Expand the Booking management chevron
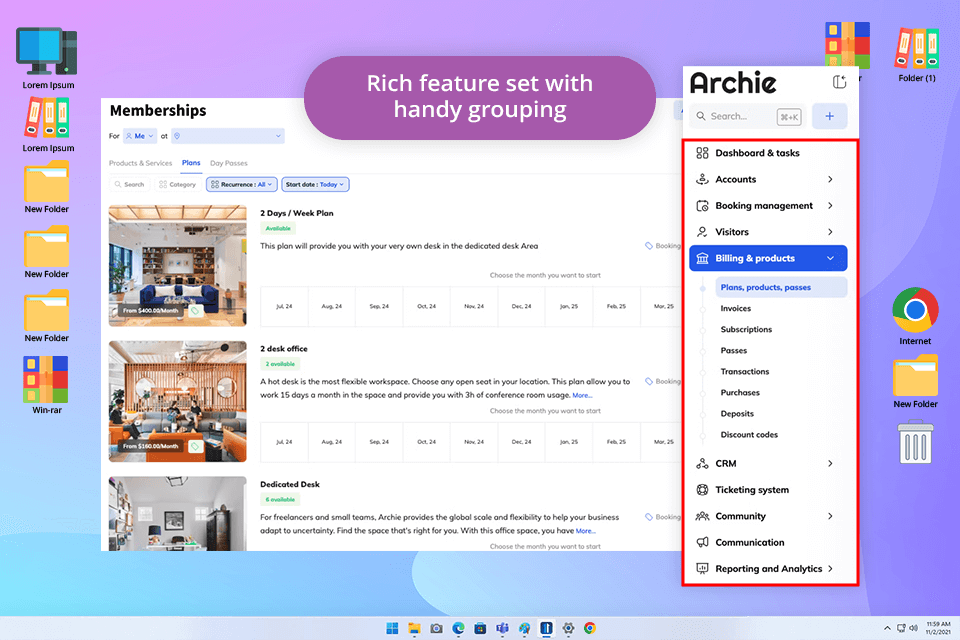The height and width of the screenshot is (640, 960). 830,206
